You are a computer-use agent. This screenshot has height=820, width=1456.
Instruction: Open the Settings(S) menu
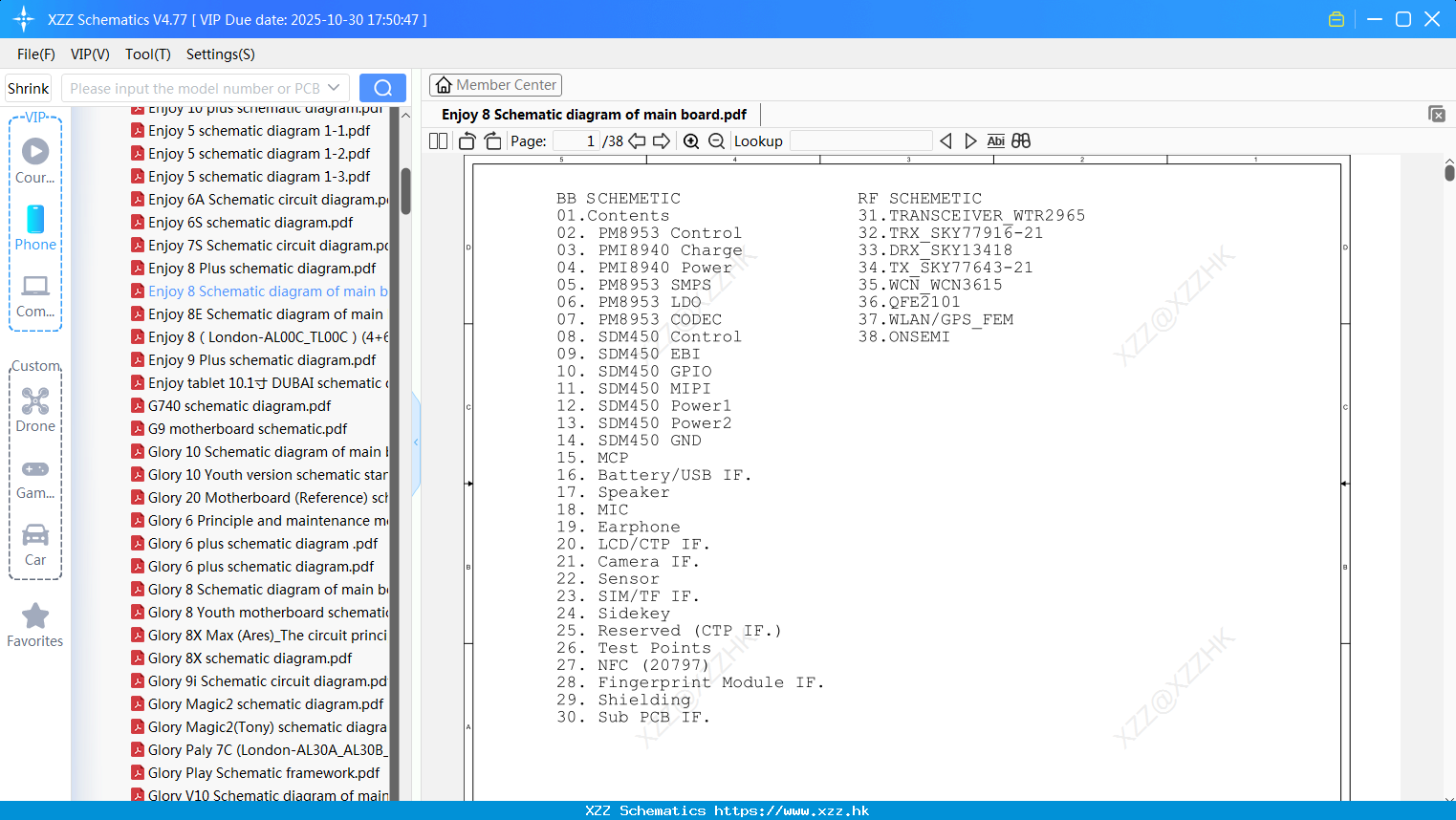pyautogui.click(x=221, y=54)
